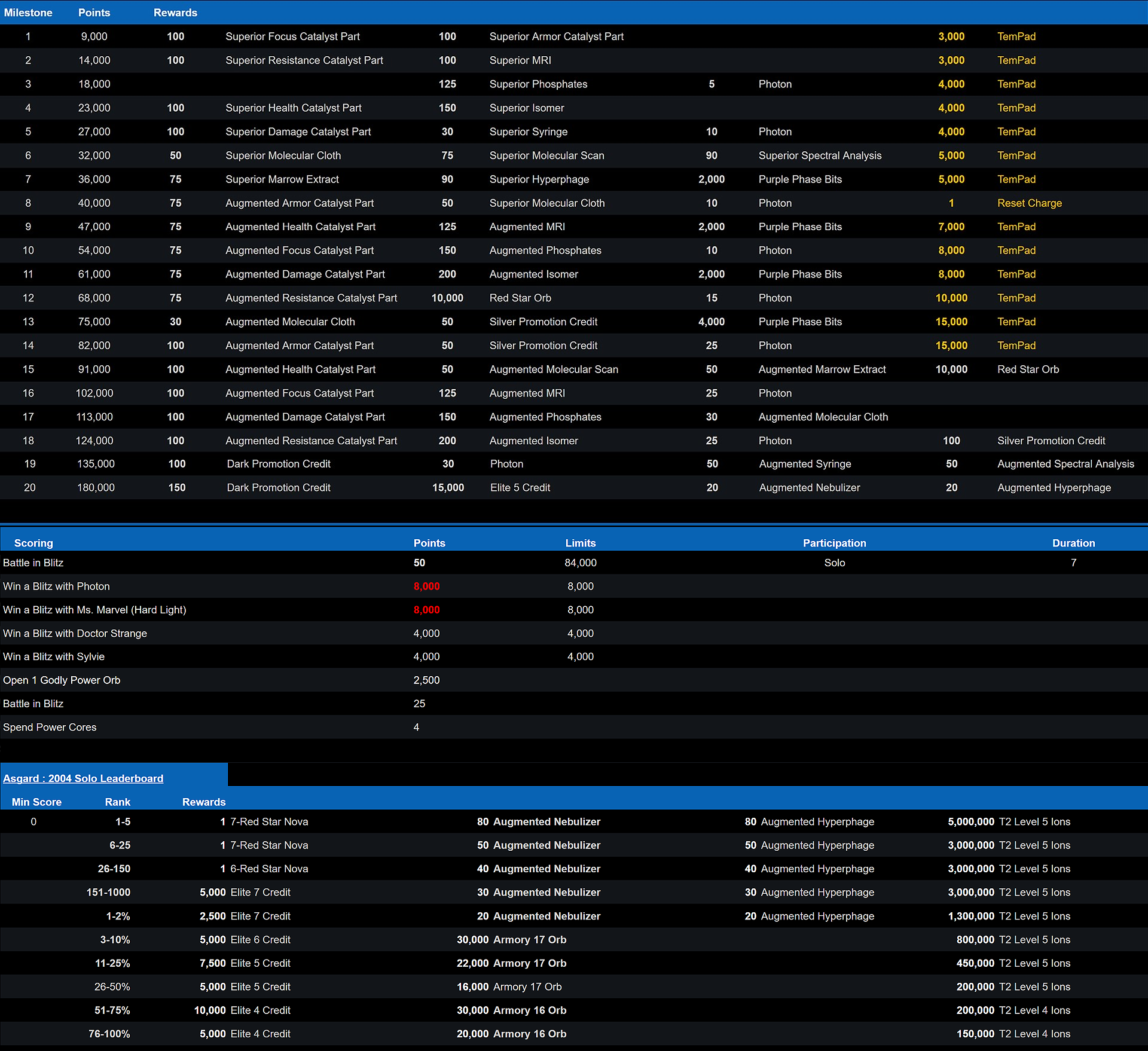Click the Min Score leaderboard header
The image size is (1148, 1051).
click(x=36, y=802)
